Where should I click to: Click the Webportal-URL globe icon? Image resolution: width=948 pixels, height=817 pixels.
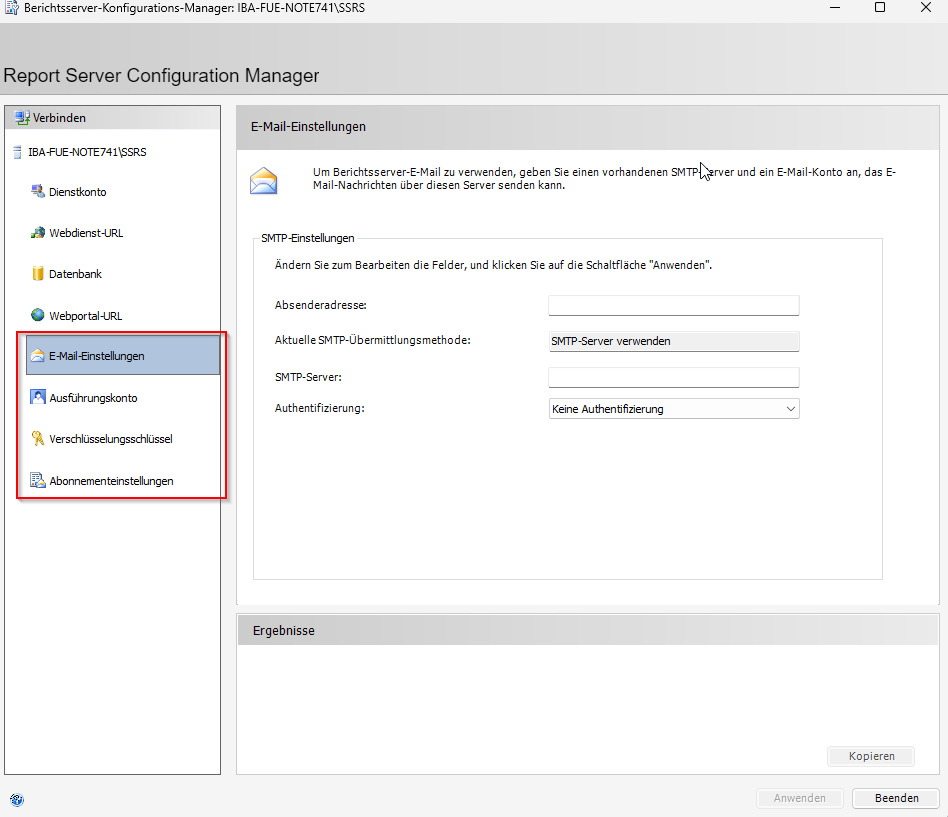click(x=38, y=315)
